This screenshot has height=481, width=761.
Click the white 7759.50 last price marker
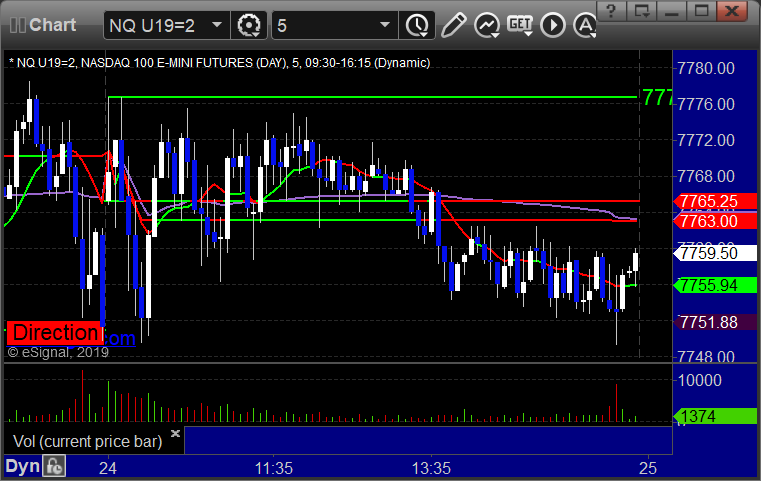click(715, 253)
